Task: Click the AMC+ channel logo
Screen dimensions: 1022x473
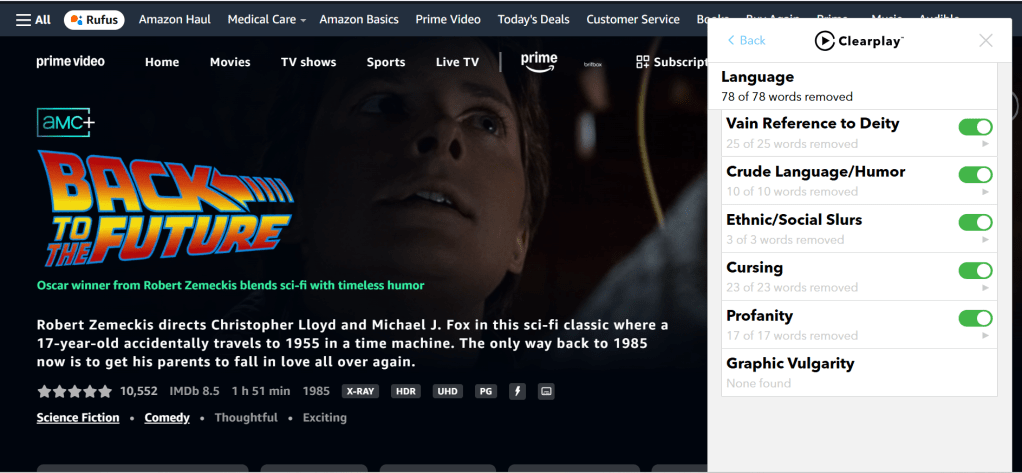Action: click(x=66, y=122)
